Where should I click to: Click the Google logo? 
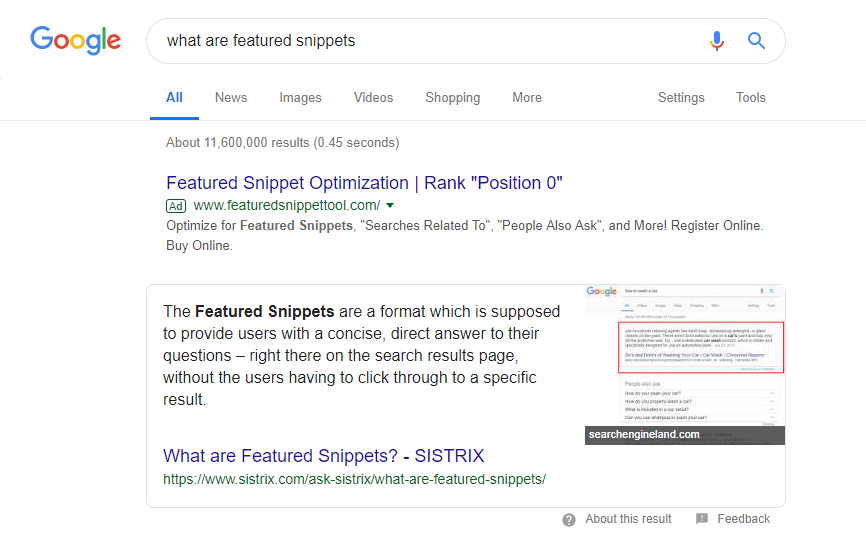(75, 40)
